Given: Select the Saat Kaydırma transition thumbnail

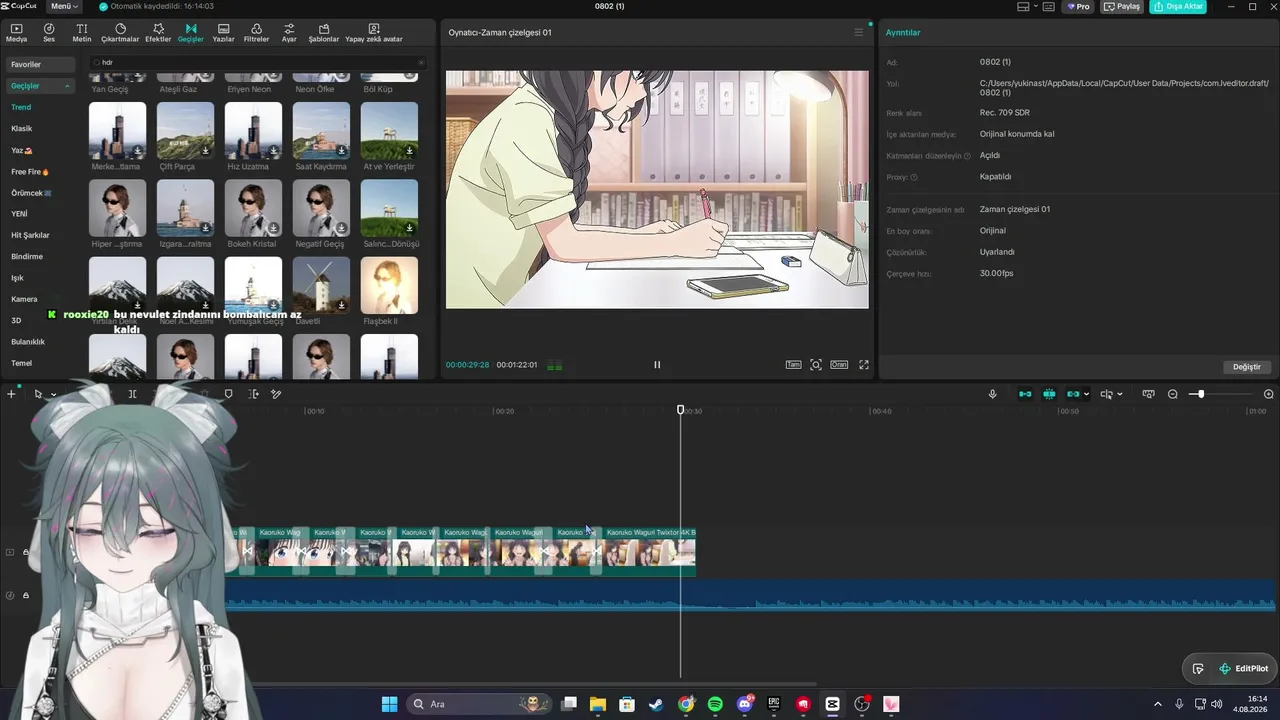Looking at the screenshot, I should (x=321, y=130).
